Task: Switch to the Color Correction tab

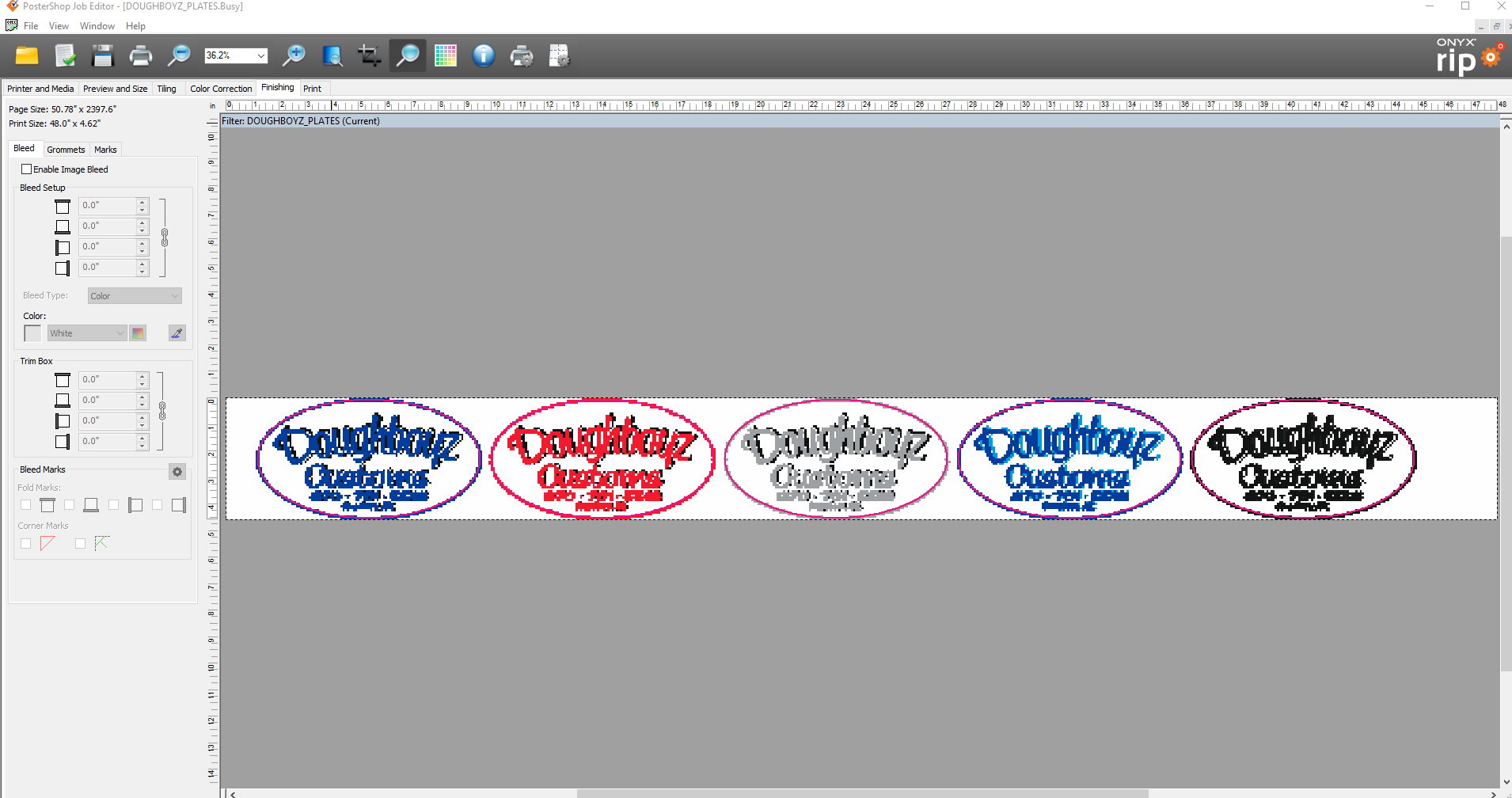Action: coord(221,89)
